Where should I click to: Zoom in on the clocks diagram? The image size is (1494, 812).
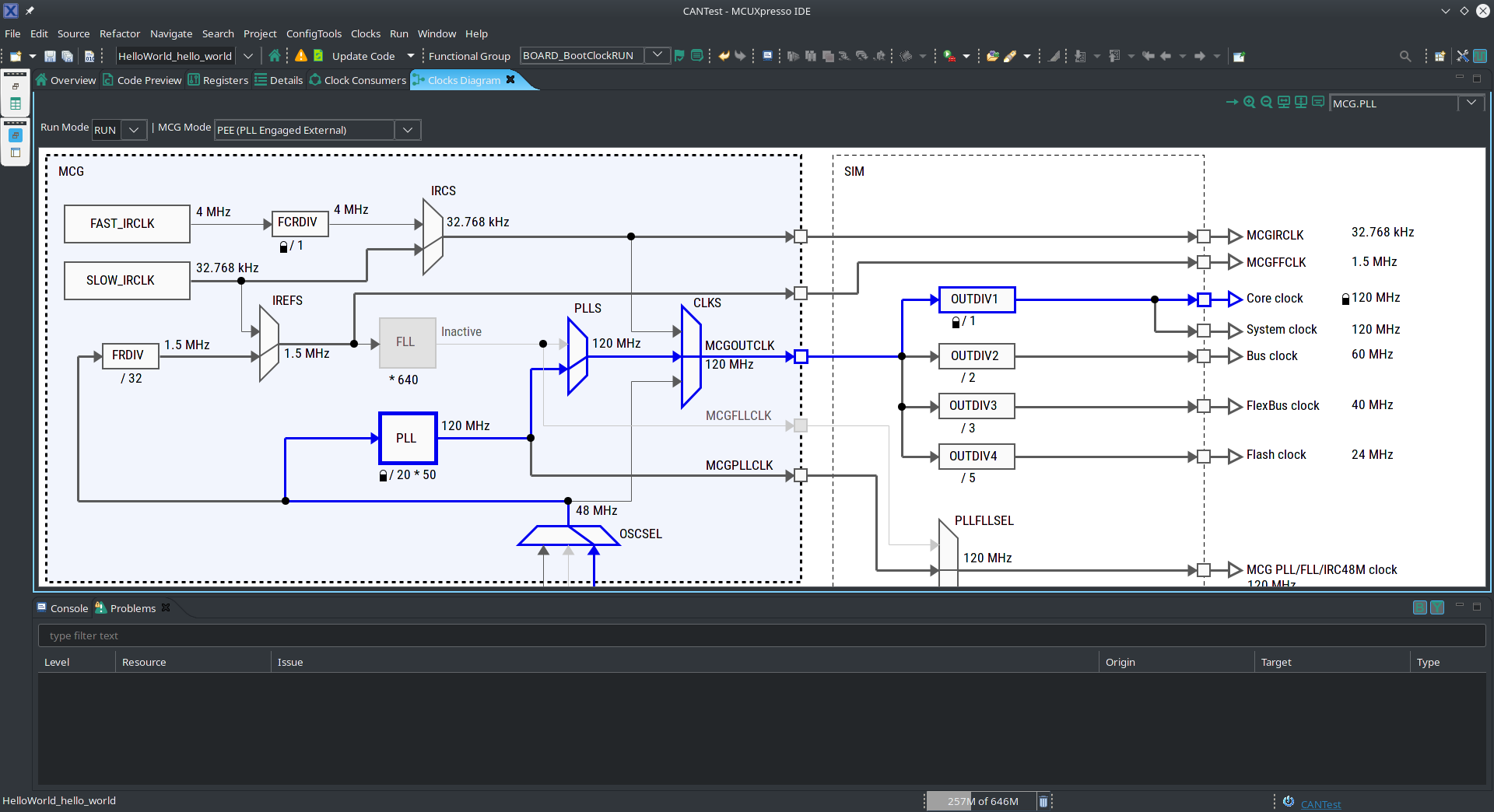[1248, 102]
